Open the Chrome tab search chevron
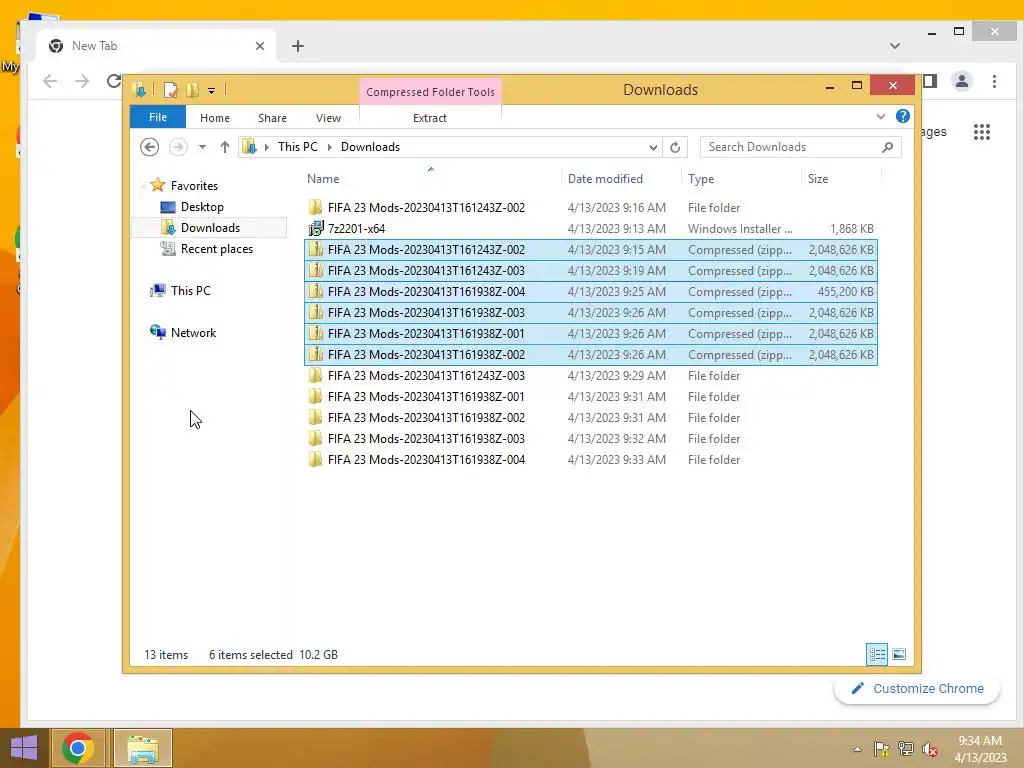Viewport: 1024px width, 768px height. [895, 46]
